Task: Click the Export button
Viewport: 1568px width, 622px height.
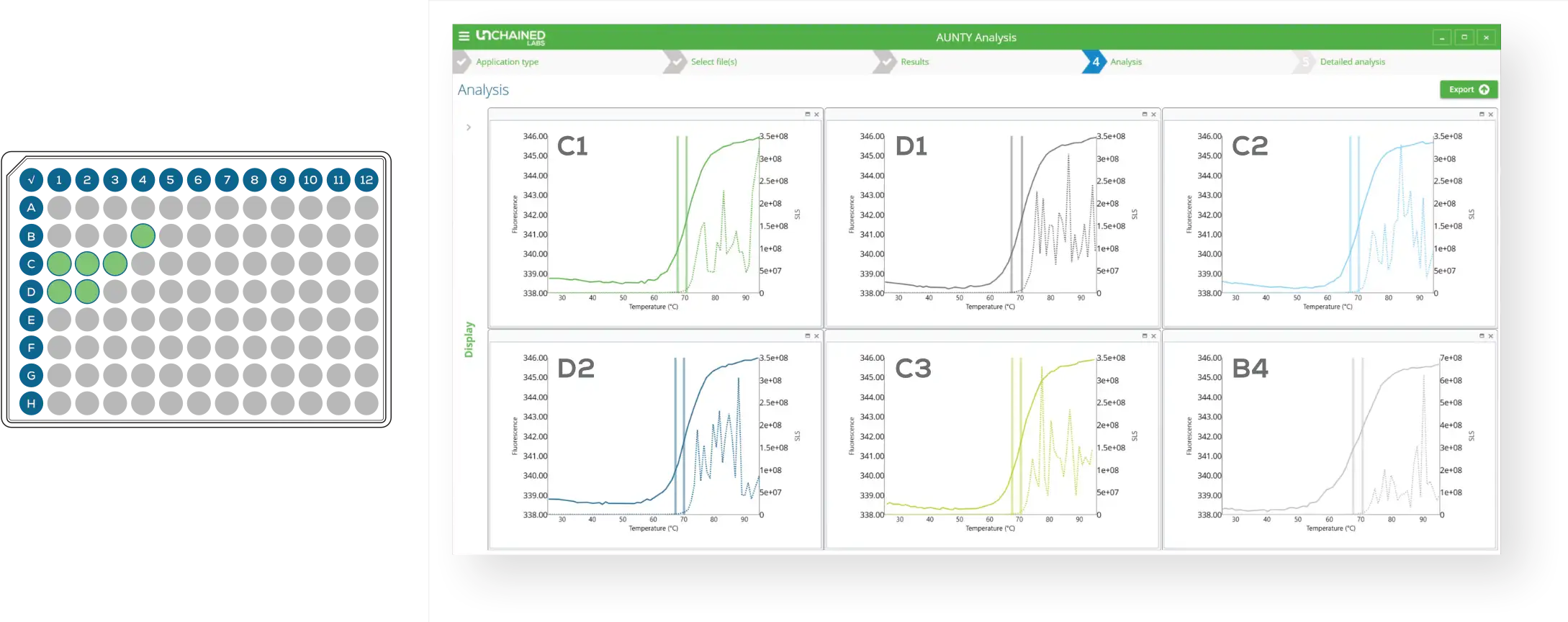Action: click(1468, 89)
